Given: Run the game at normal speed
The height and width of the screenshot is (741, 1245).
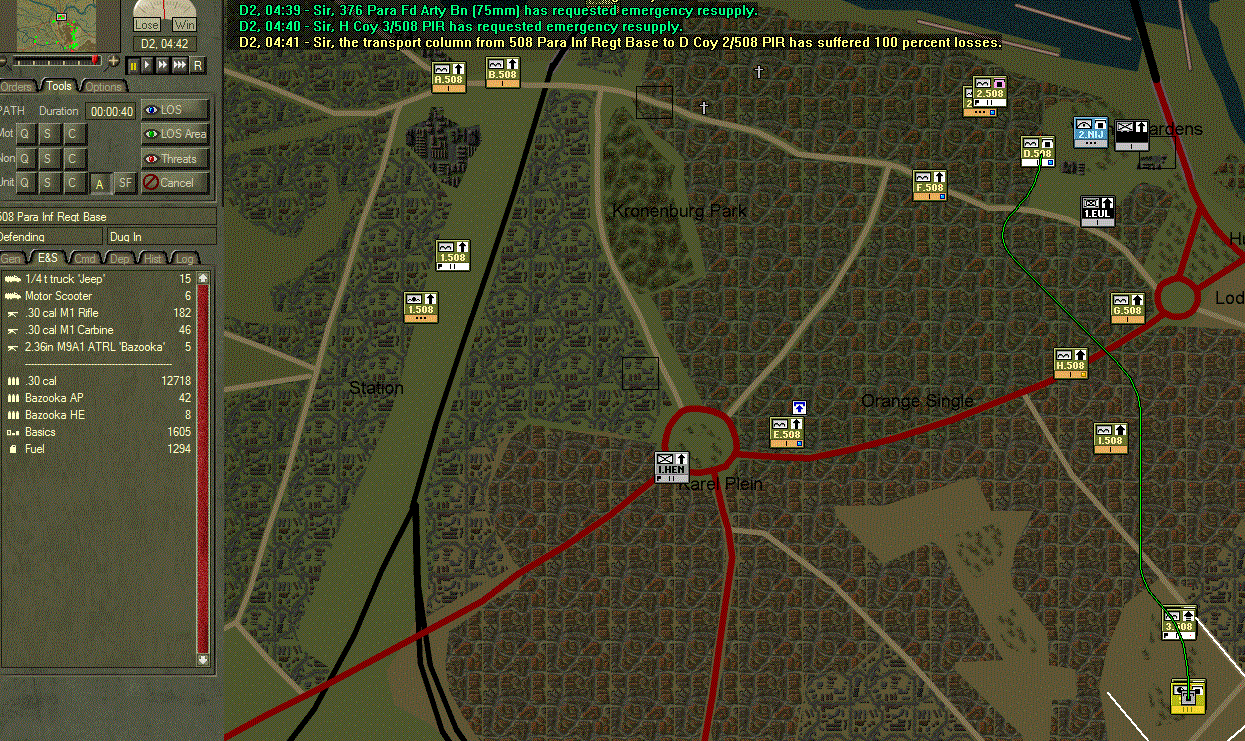Looking at the screenshot, I should point(148,65).
